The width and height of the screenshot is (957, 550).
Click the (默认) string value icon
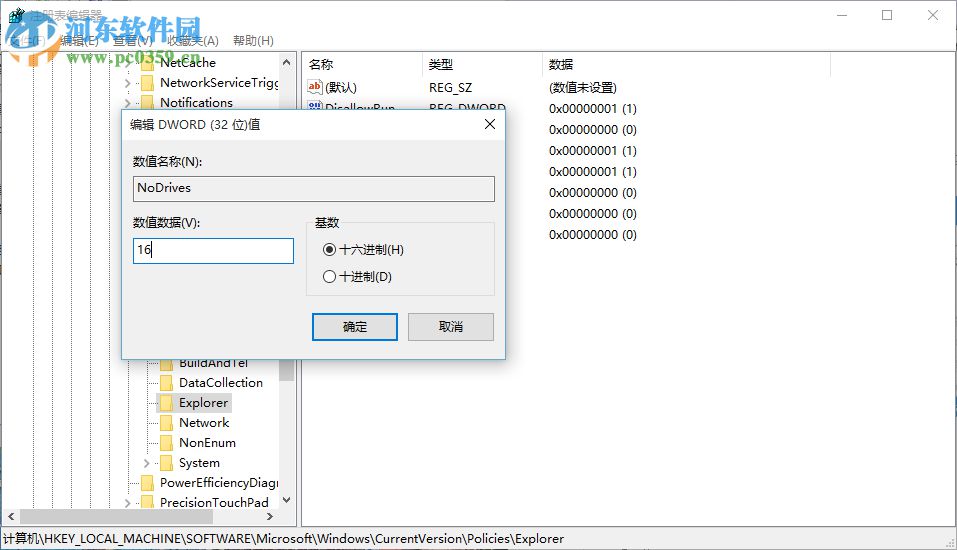314,87
